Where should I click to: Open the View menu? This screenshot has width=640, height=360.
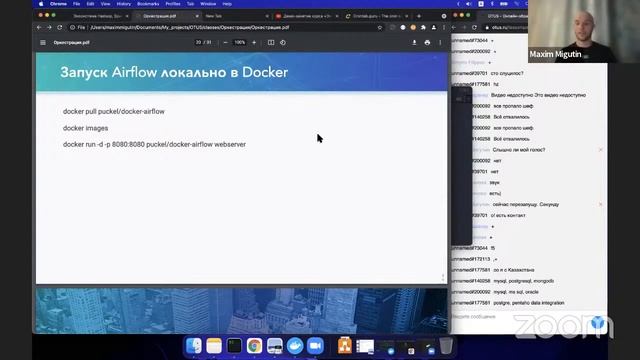pyautogui.click(x=105, y=4)
